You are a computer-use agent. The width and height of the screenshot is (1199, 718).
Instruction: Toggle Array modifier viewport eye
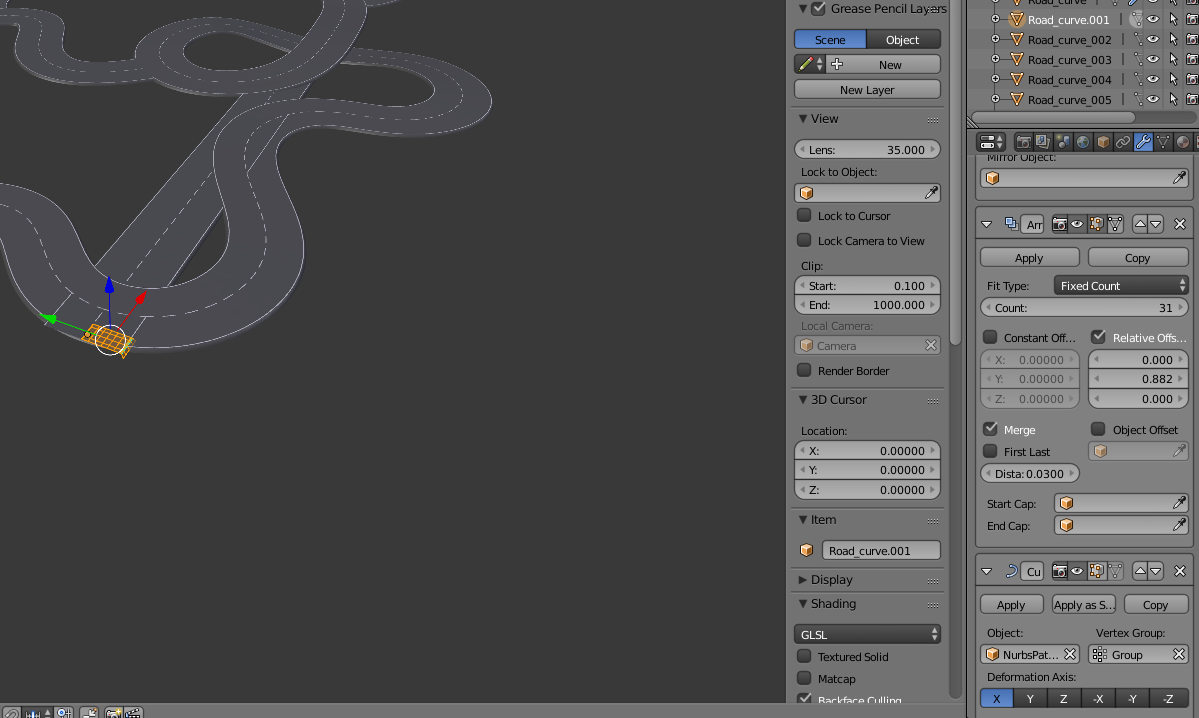[x=1077, y=224]
